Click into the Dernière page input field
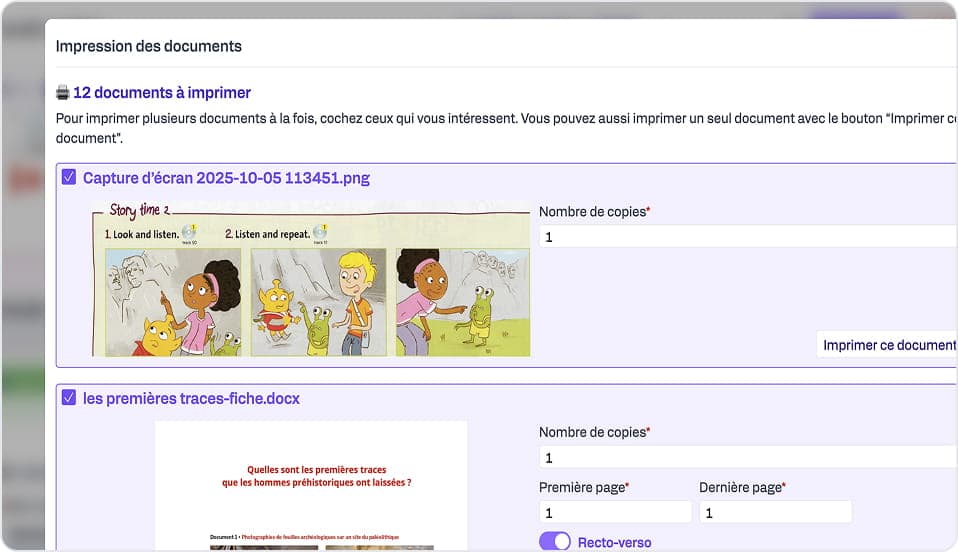Image resolution: width=958 pixels, height=552 pixels. pyautogui.click(x=775, y=512)
